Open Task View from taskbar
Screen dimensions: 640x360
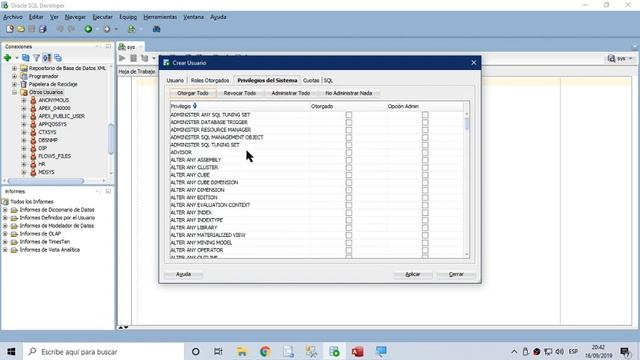click(x=218, y=351)
